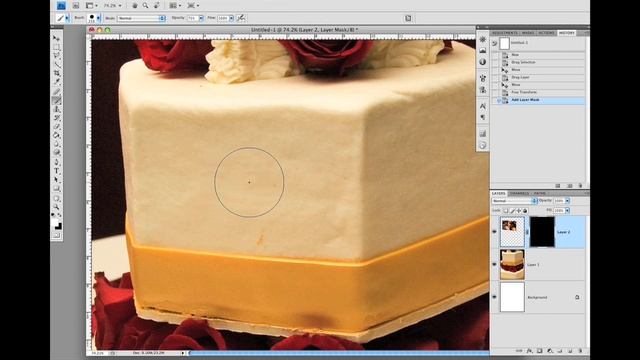Switch to the Masks tab

[x=527, y=33]
